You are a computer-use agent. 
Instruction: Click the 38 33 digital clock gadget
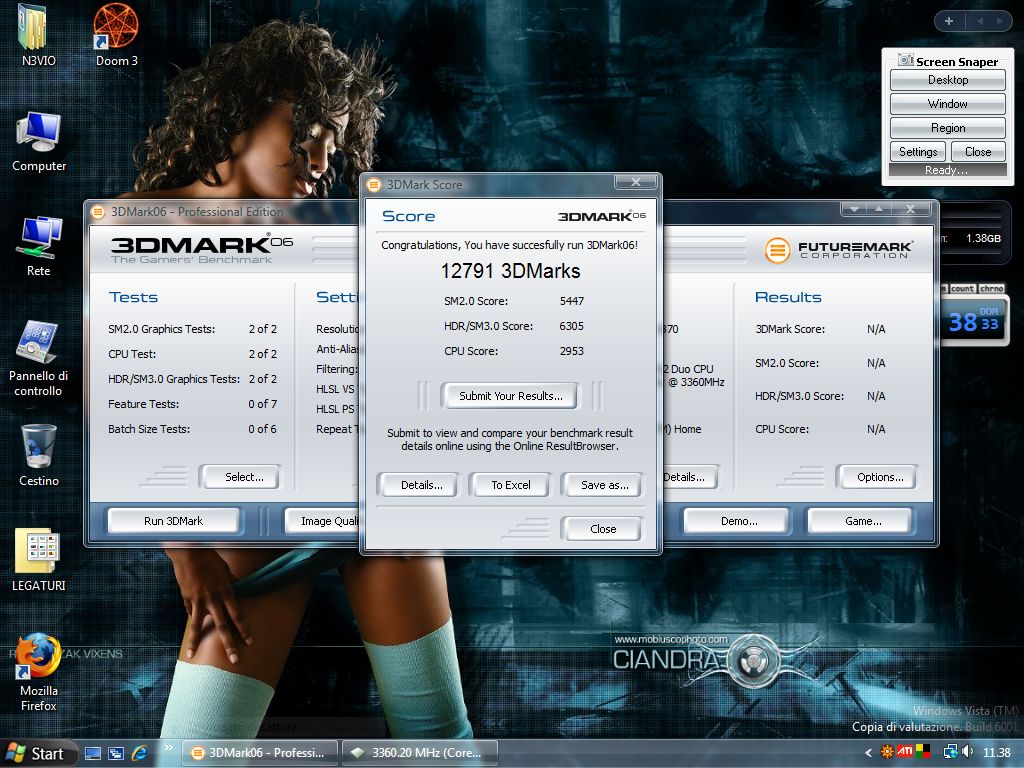point(973,320)
